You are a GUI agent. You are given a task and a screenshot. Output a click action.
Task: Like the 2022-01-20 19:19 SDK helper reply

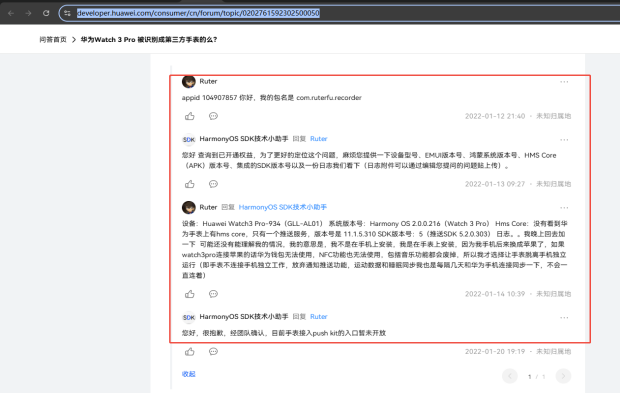190,352
